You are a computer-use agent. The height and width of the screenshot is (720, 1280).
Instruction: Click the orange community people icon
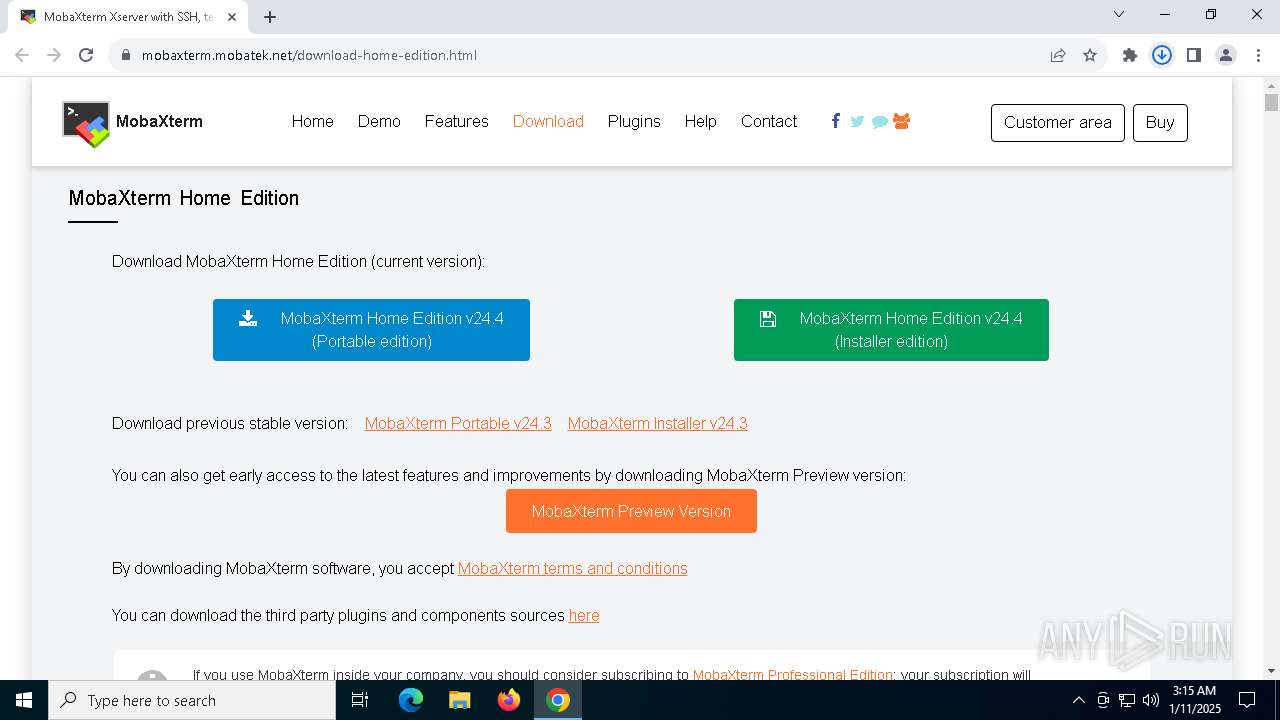tap(901, 121)
